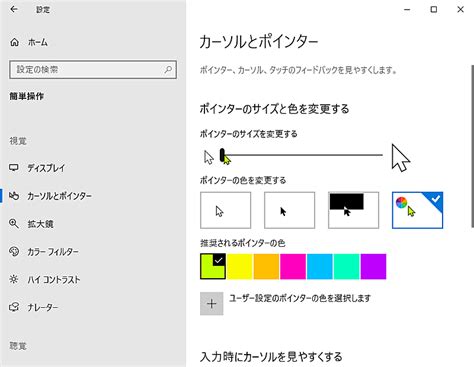Image resolution: width=474 pixels, height=367 pixels.
Task: Open ホーム in the sidebar
Action: tap(38, 42)
